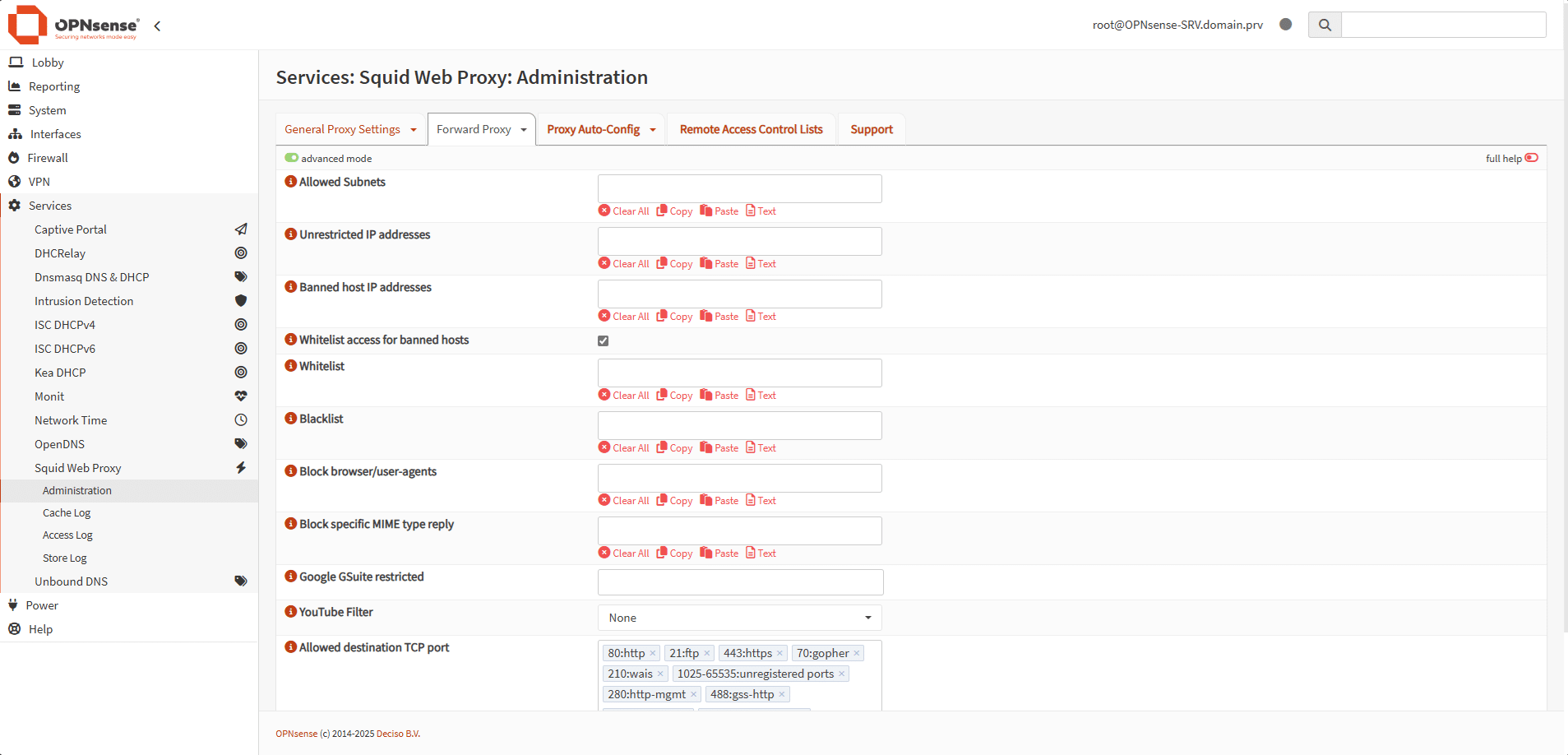
Task: Open the OPNsense footer link
Action: tap(296, 734)
